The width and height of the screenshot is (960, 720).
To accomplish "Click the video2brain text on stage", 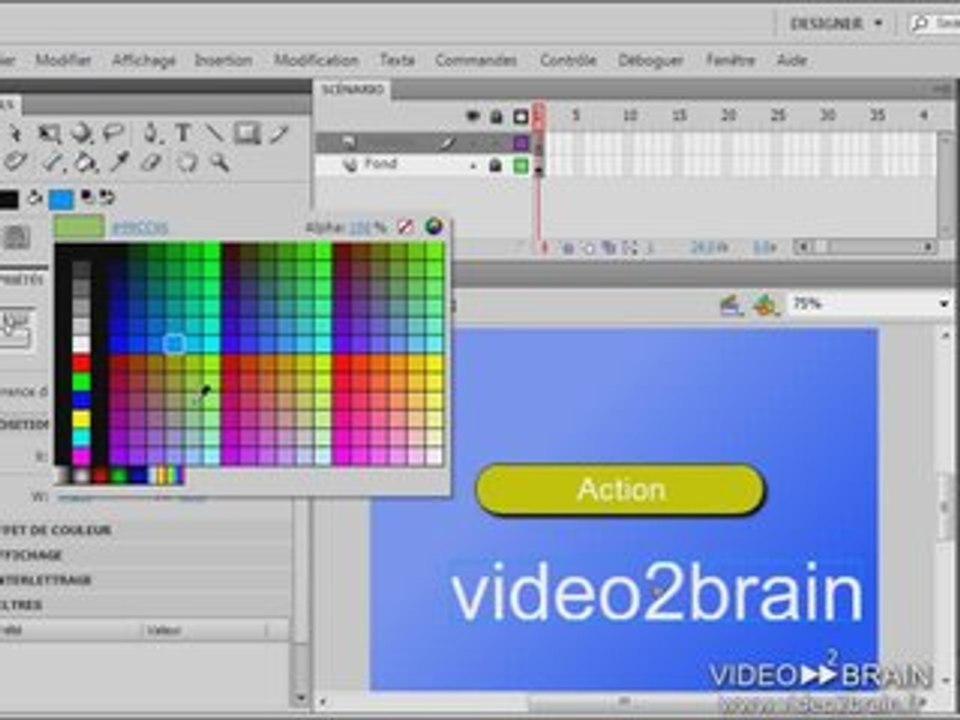I will (657, 594).
